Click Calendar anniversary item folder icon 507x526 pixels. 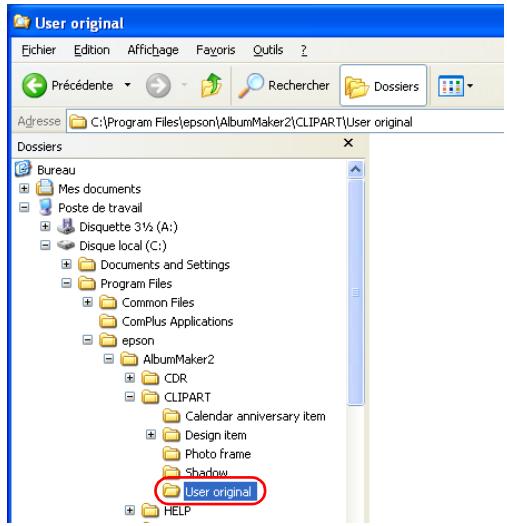171,416
